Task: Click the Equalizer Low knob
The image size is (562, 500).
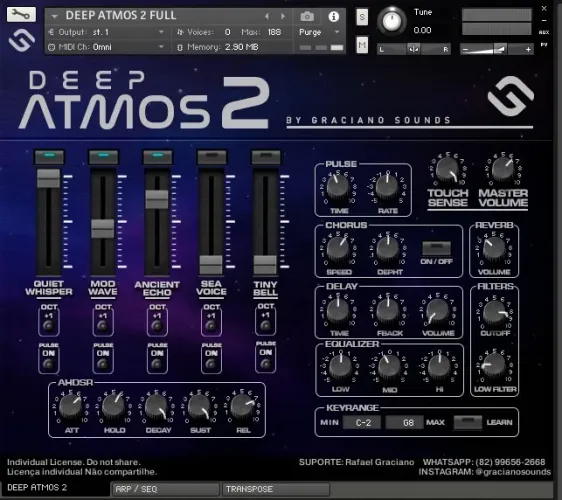Action: click(x=340, y=367)
